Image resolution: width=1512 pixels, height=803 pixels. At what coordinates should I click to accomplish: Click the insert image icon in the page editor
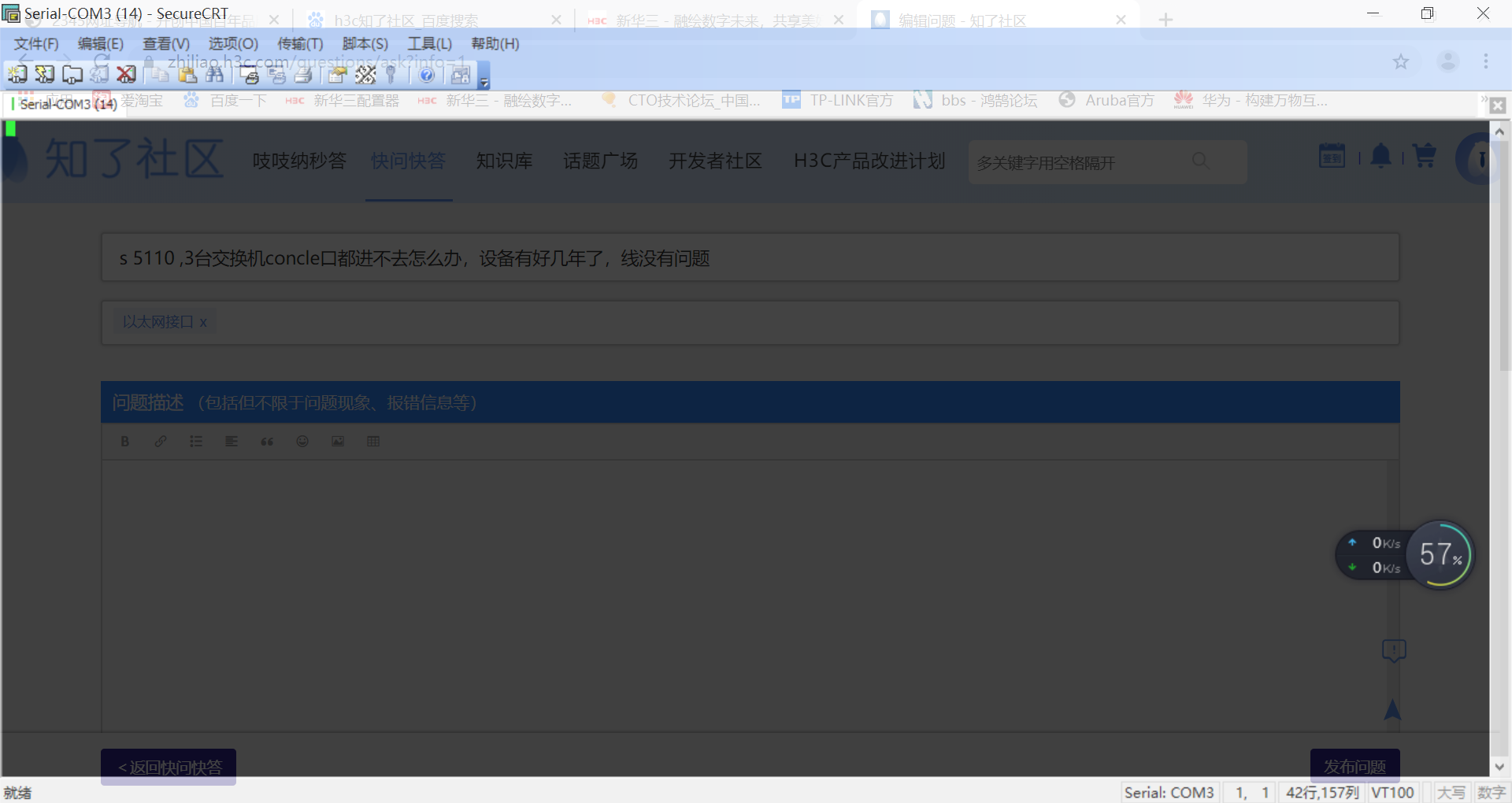[338, 442]
